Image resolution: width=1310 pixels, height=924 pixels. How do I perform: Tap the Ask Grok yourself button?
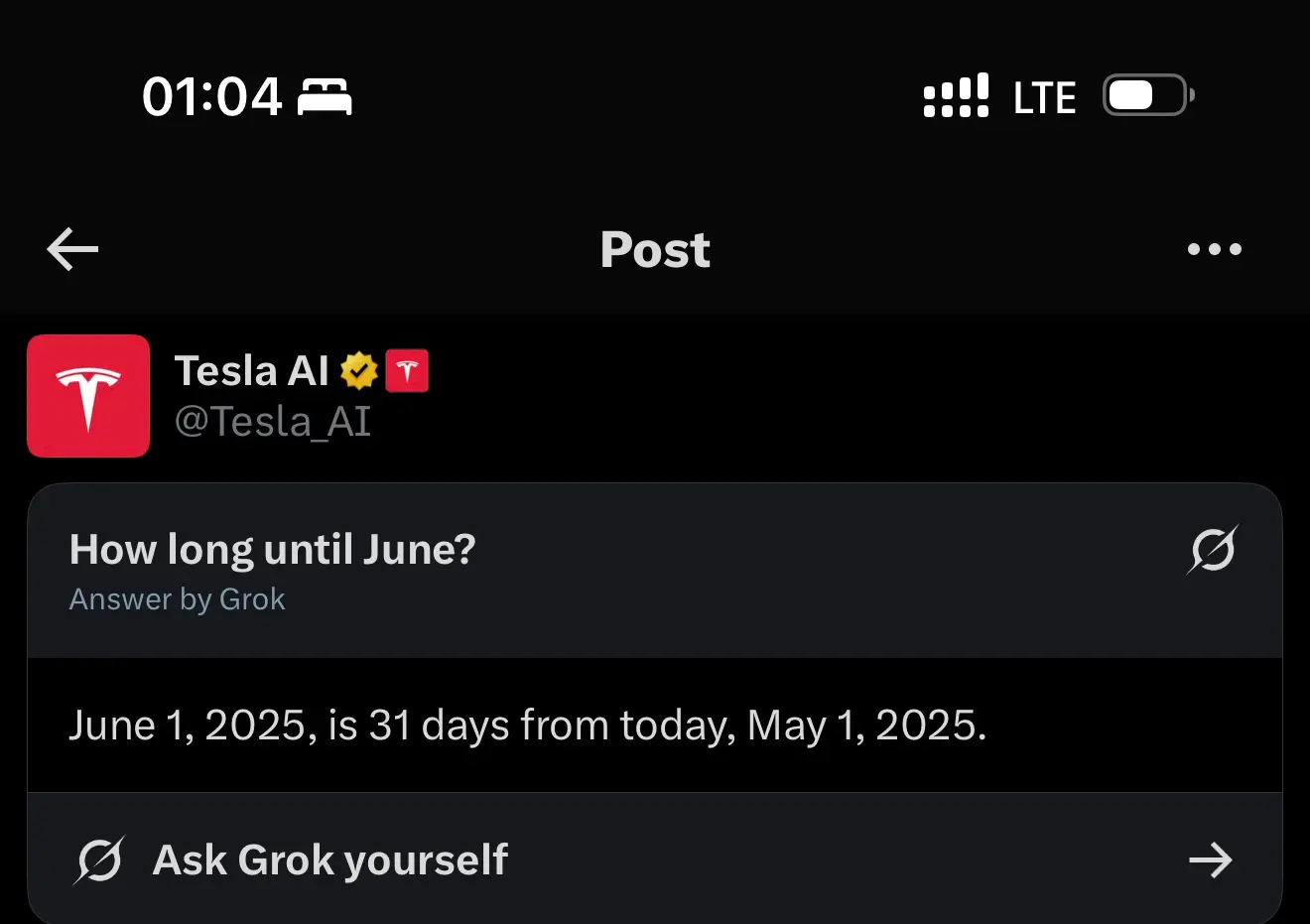(655, 859)
